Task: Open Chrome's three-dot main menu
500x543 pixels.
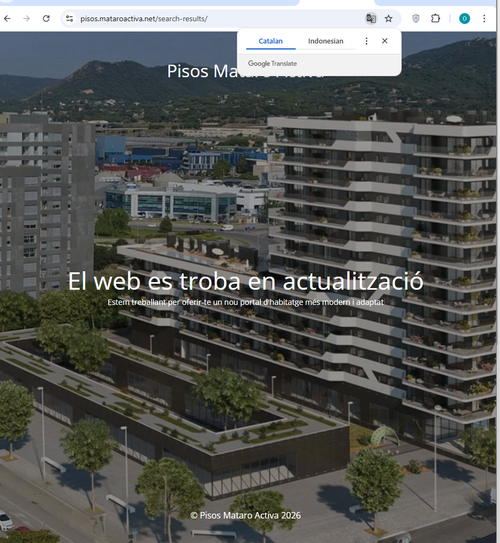Action: 484,19
